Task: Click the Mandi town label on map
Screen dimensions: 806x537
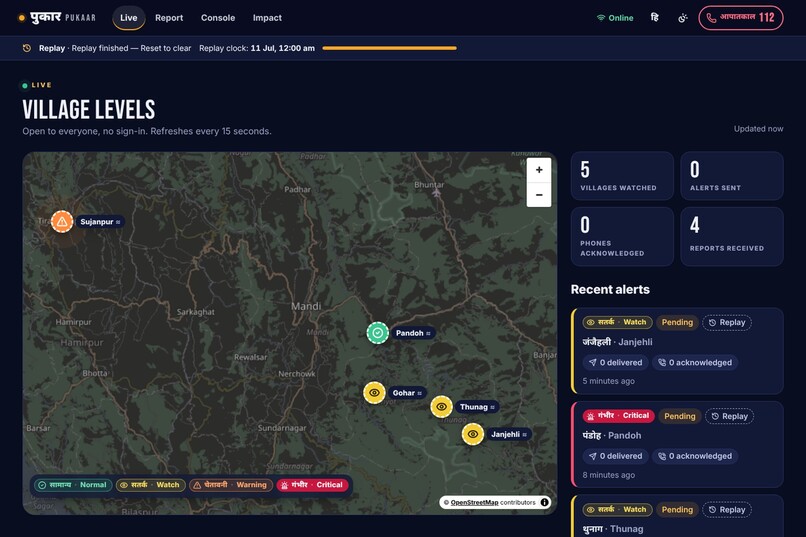Action: [x=306, y=306]
